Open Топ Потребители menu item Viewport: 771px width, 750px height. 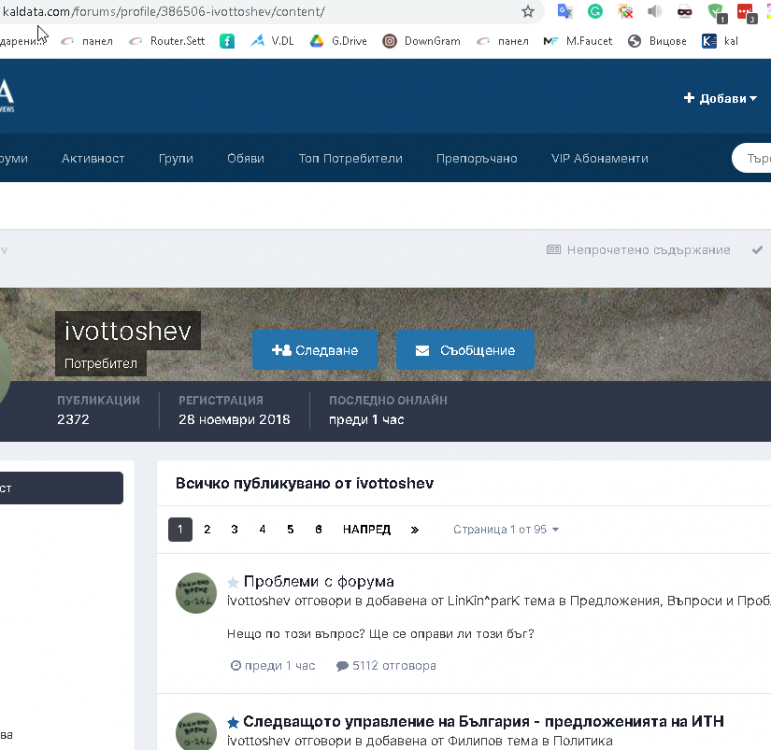350,158
